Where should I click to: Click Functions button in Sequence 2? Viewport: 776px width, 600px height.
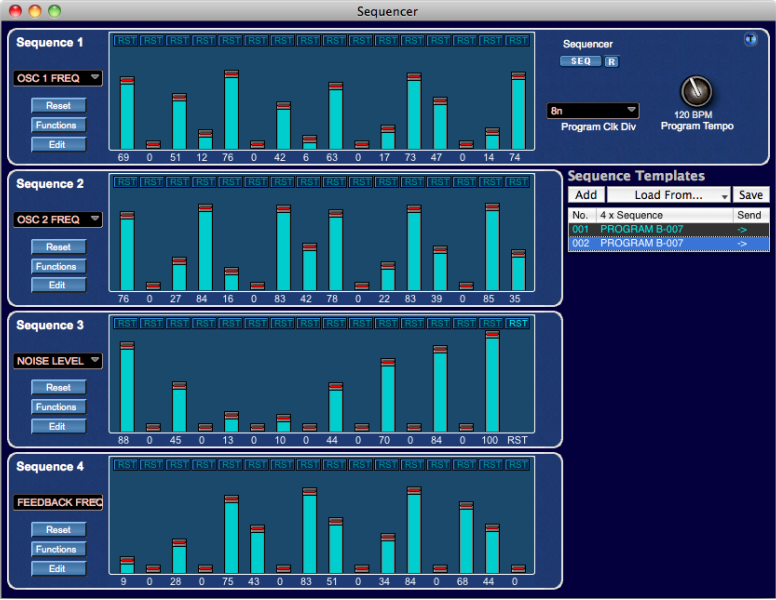tap(58, 266)
